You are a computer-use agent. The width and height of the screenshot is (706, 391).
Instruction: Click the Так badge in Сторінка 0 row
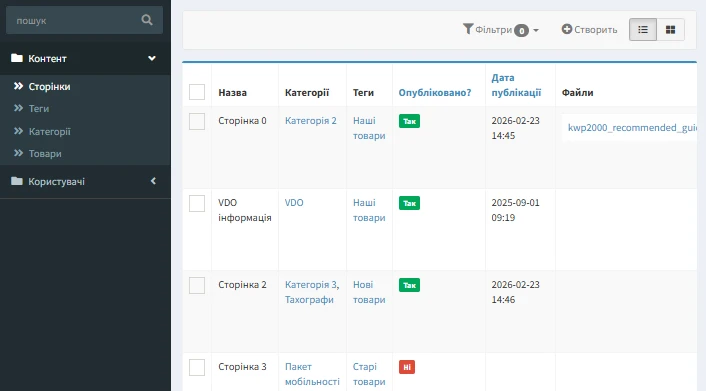pyautogui.click(x=409, y=121)
